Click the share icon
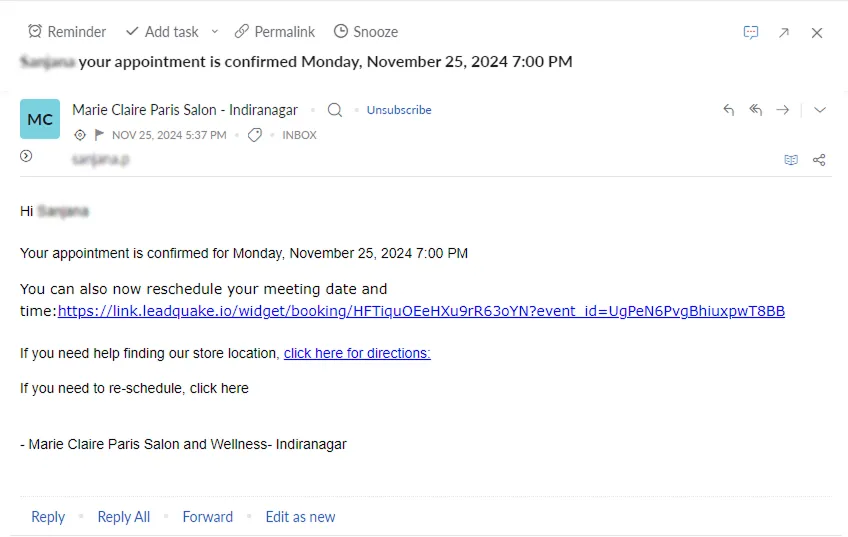Screen dimensions: 848x537 click(819, 160)
